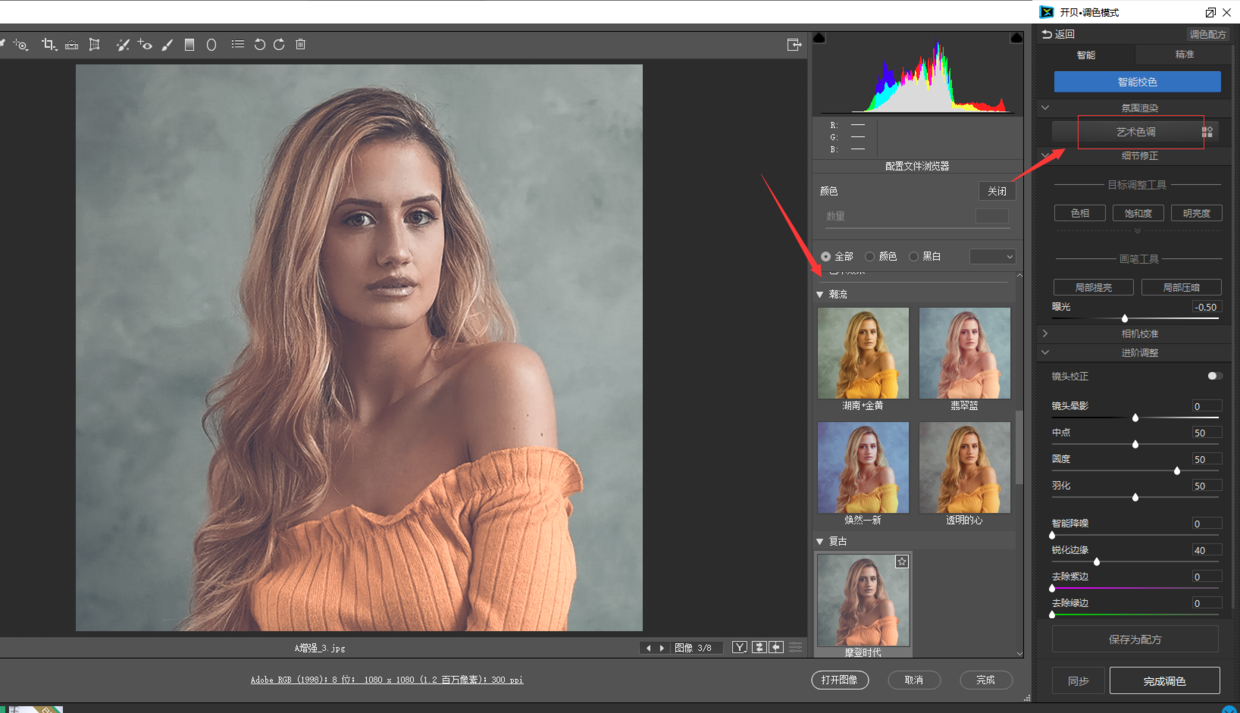Favorite the 摩登时代 preset star
The image size is (1240, 713).
[901, 562]
